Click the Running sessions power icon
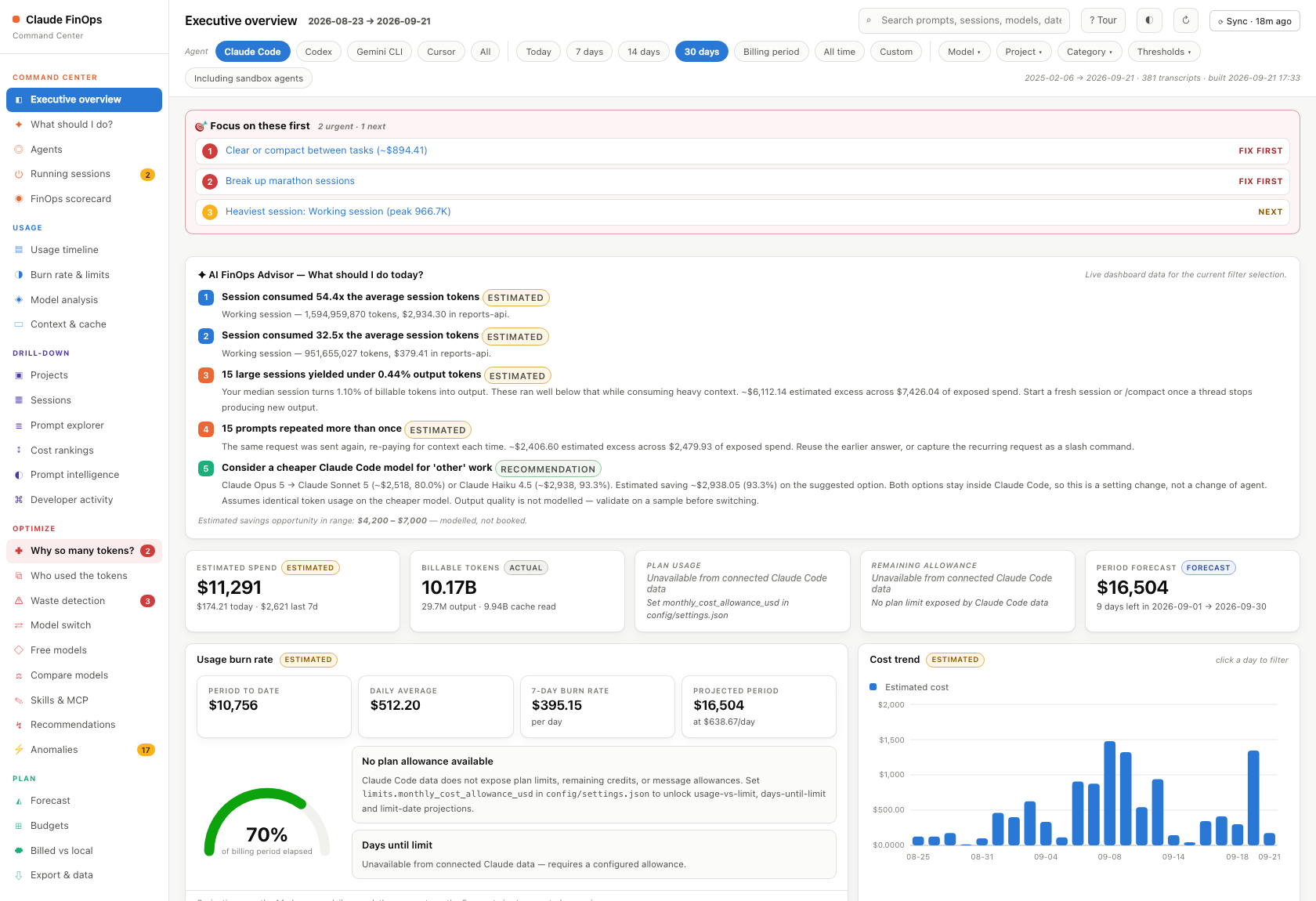The height and width of the screenshot is (901, 1316). pos(19,174)
